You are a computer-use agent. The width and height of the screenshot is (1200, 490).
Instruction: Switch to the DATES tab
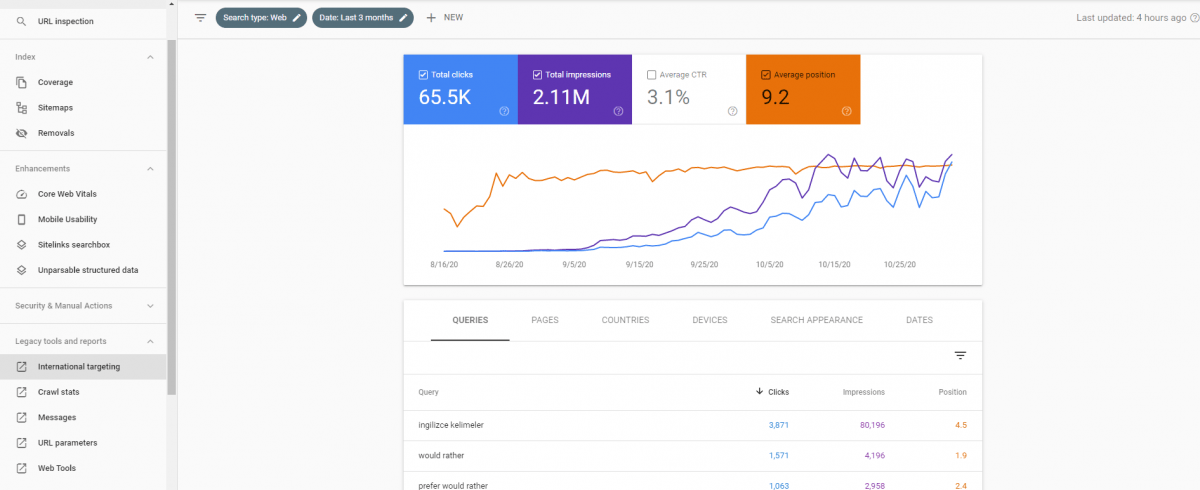click(919, 320)
